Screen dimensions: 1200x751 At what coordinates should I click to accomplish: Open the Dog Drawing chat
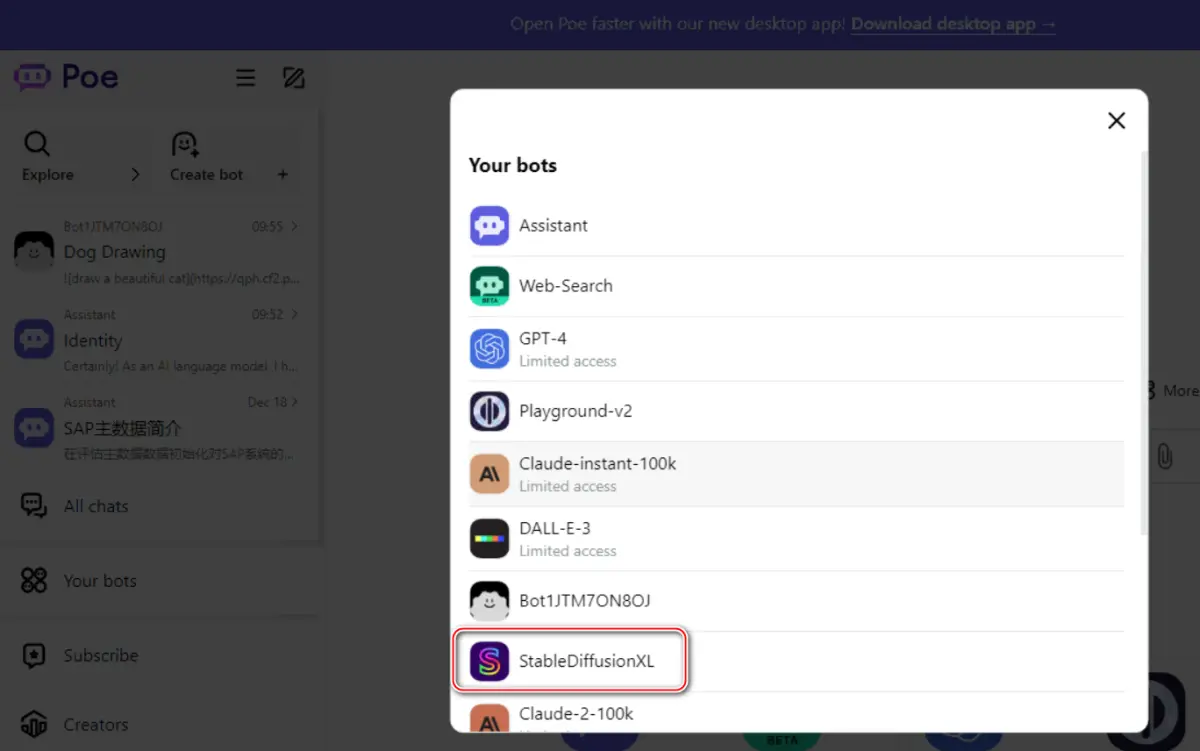(x=158, y=252)
